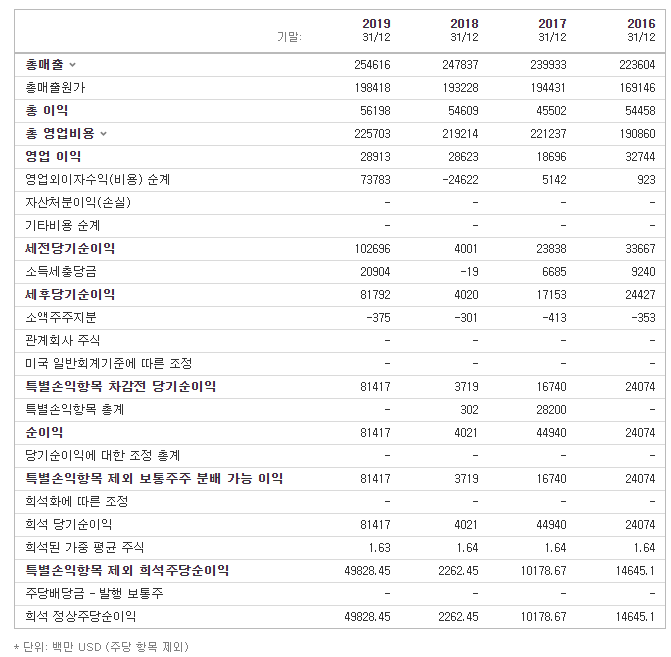The height and width of the screenshot is (657, 671).
Task: Select the 2017 31/12 column header
Action: [x=552, y=30]
